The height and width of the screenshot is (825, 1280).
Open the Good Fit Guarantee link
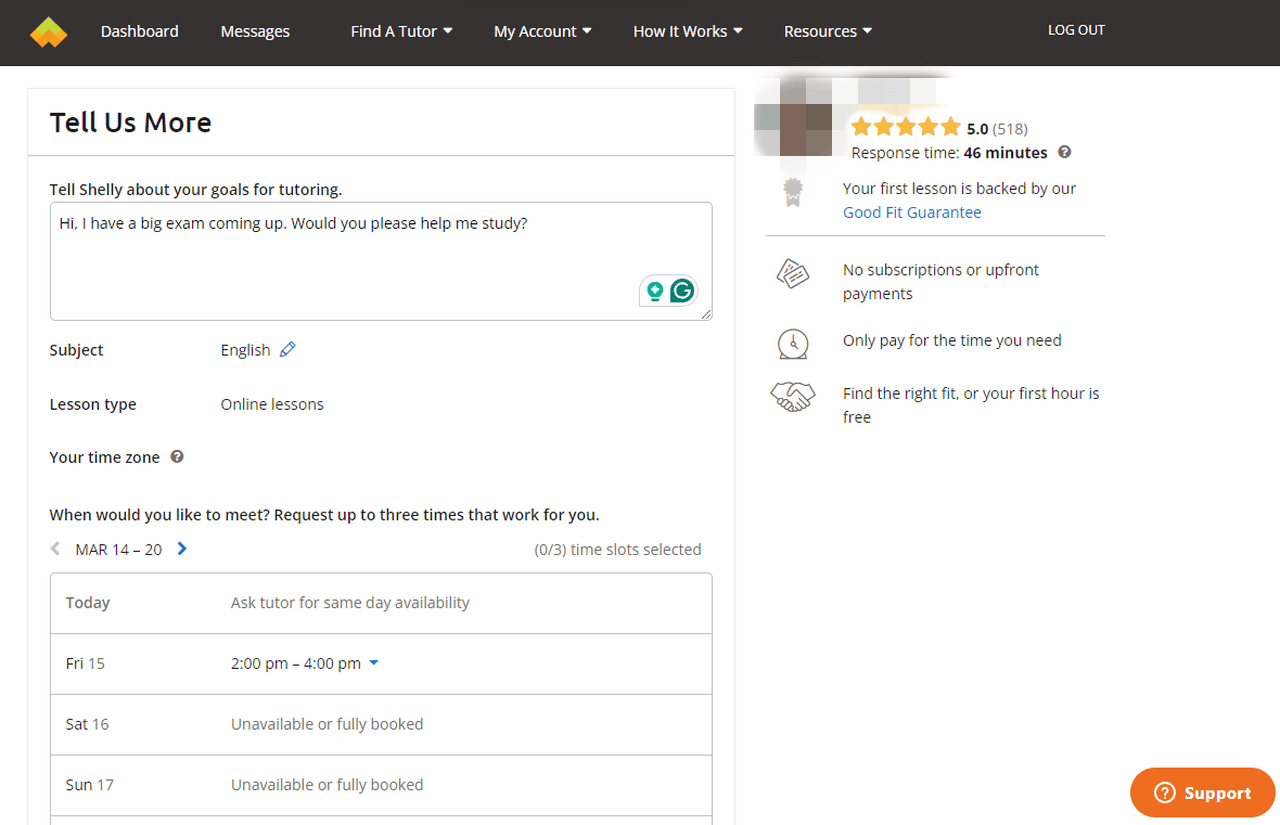point(912,212)
